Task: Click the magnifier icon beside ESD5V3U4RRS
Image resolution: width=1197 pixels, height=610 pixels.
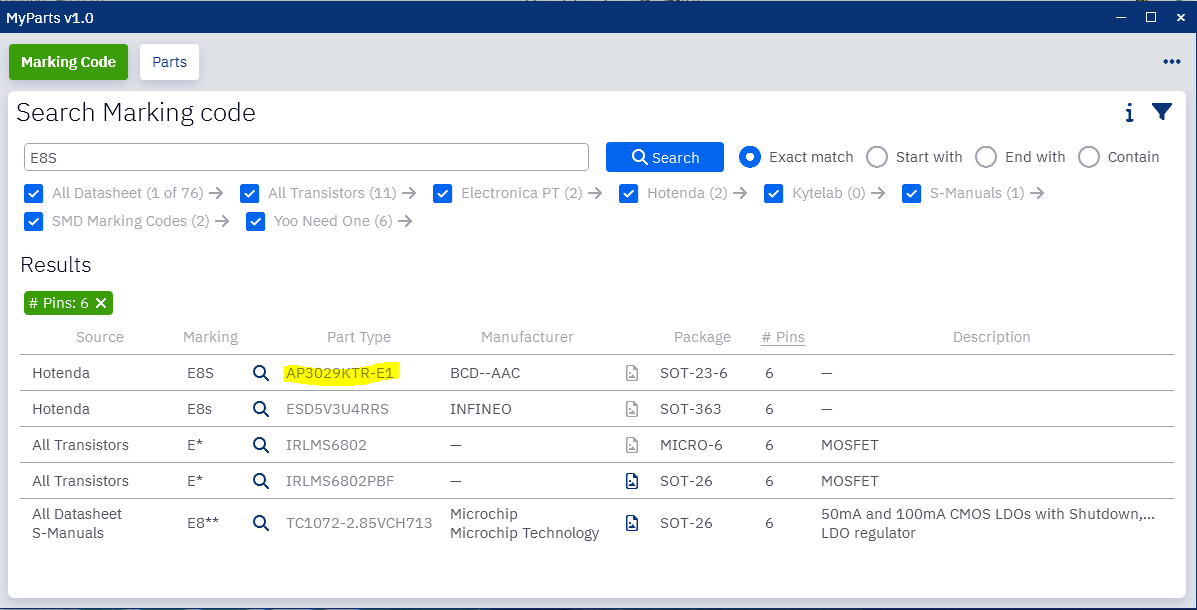Action: coord(261,409)
